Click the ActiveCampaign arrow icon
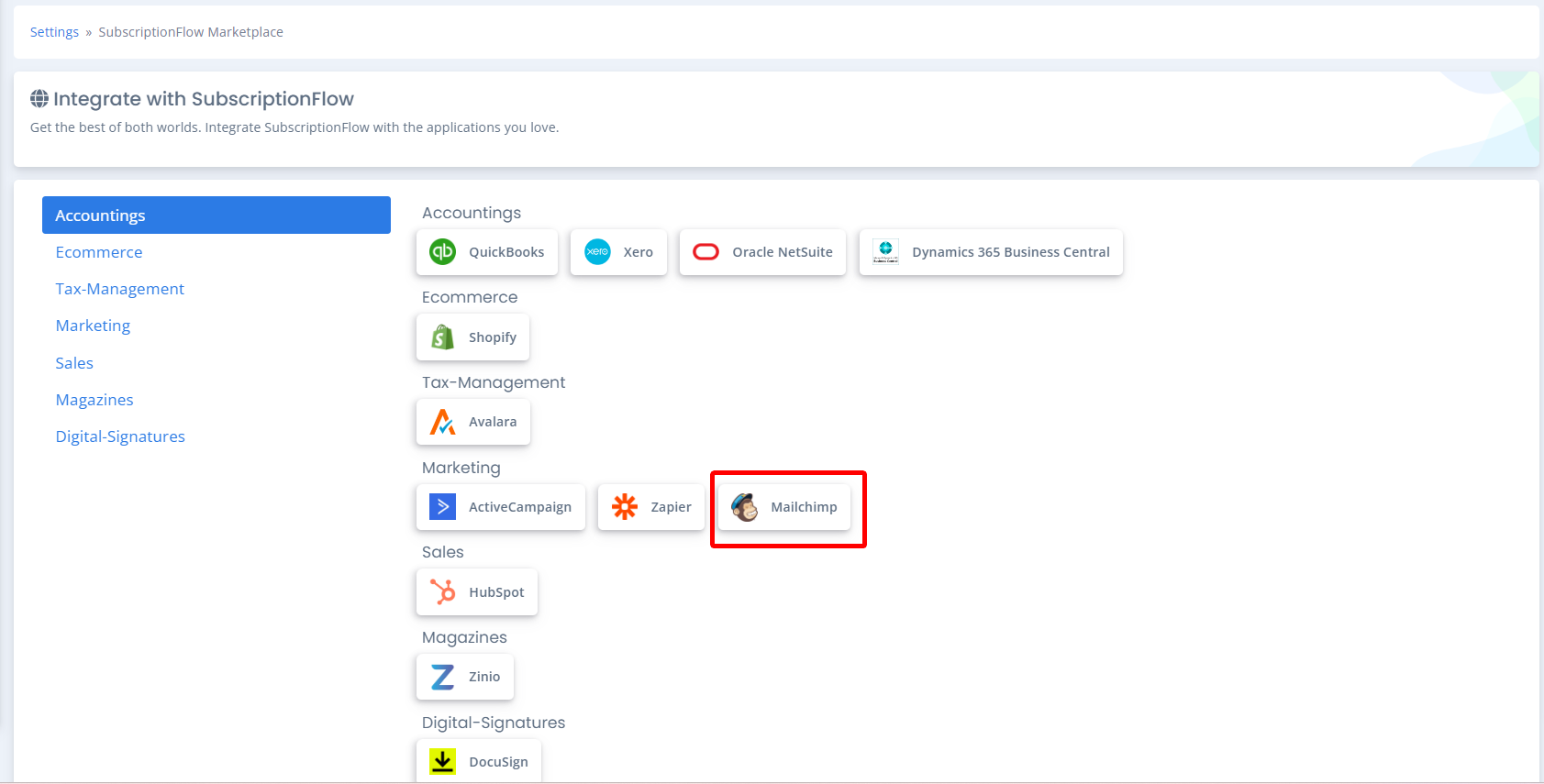This screenshot has height=784, width=1544. point(443,506)
